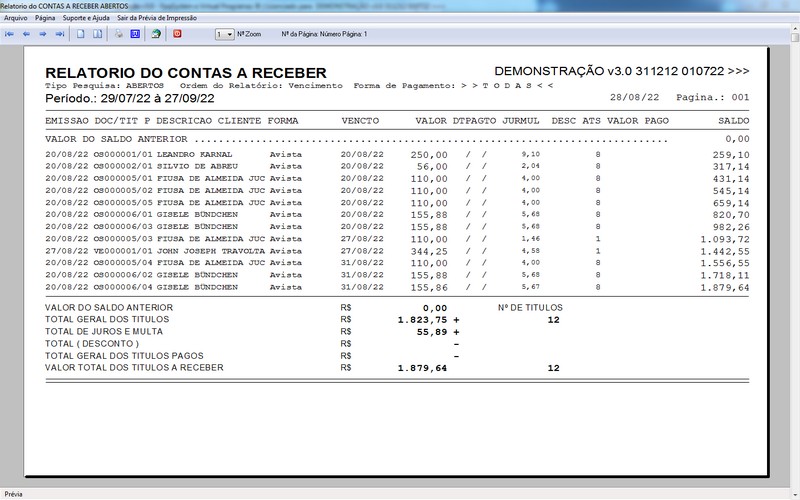The image size is (800, 500).
Task: Click the DEMONSTRAÇÃO v3.0 header text
Action: (621, 71)
